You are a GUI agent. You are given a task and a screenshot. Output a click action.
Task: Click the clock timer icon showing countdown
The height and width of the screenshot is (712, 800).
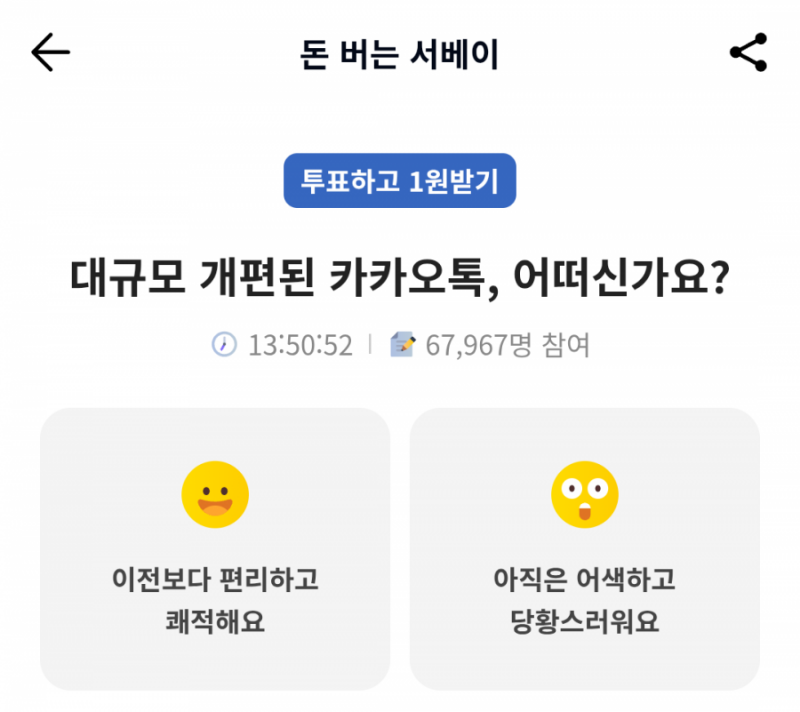point(224,342)
